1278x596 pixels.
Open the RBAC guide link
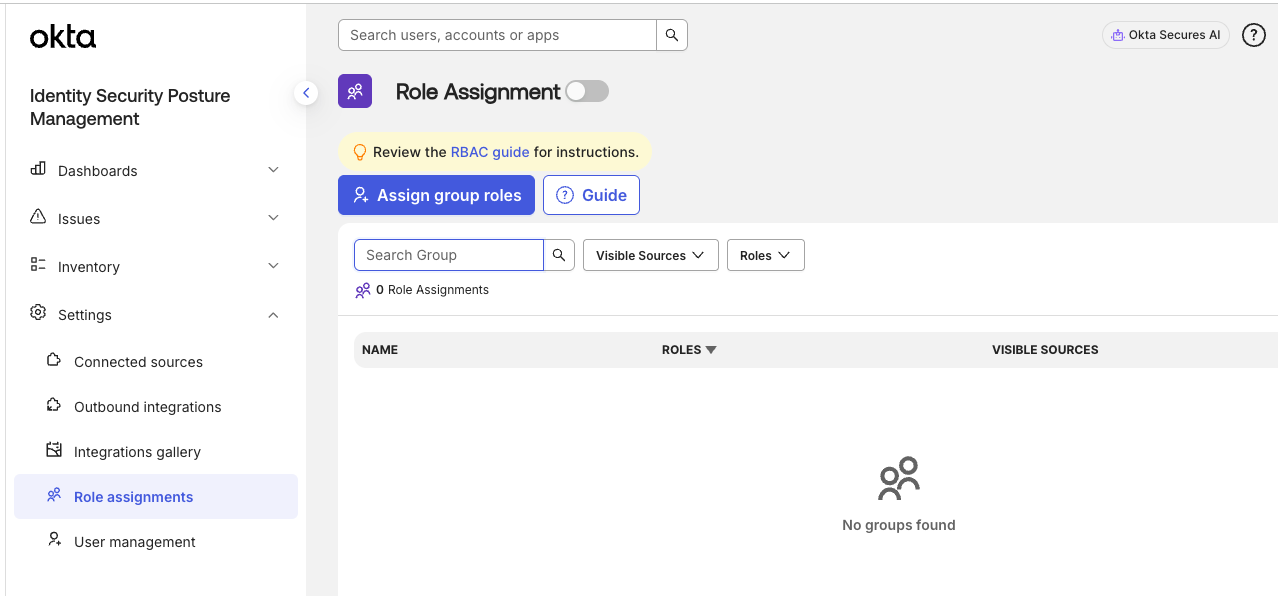[490, 152]
